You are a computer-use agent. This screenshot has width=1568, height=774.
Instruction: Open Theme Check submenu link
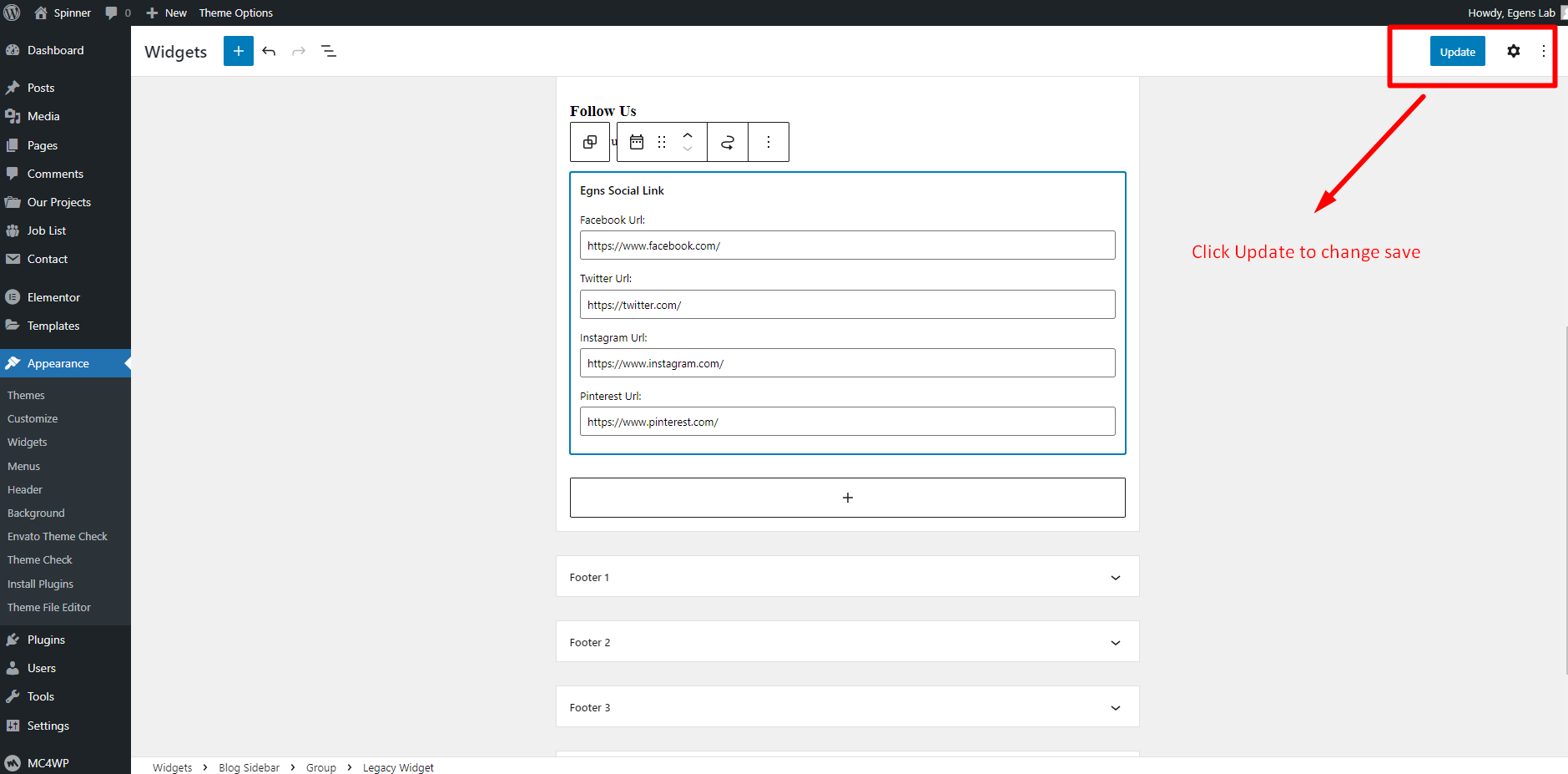pos(40,559)
